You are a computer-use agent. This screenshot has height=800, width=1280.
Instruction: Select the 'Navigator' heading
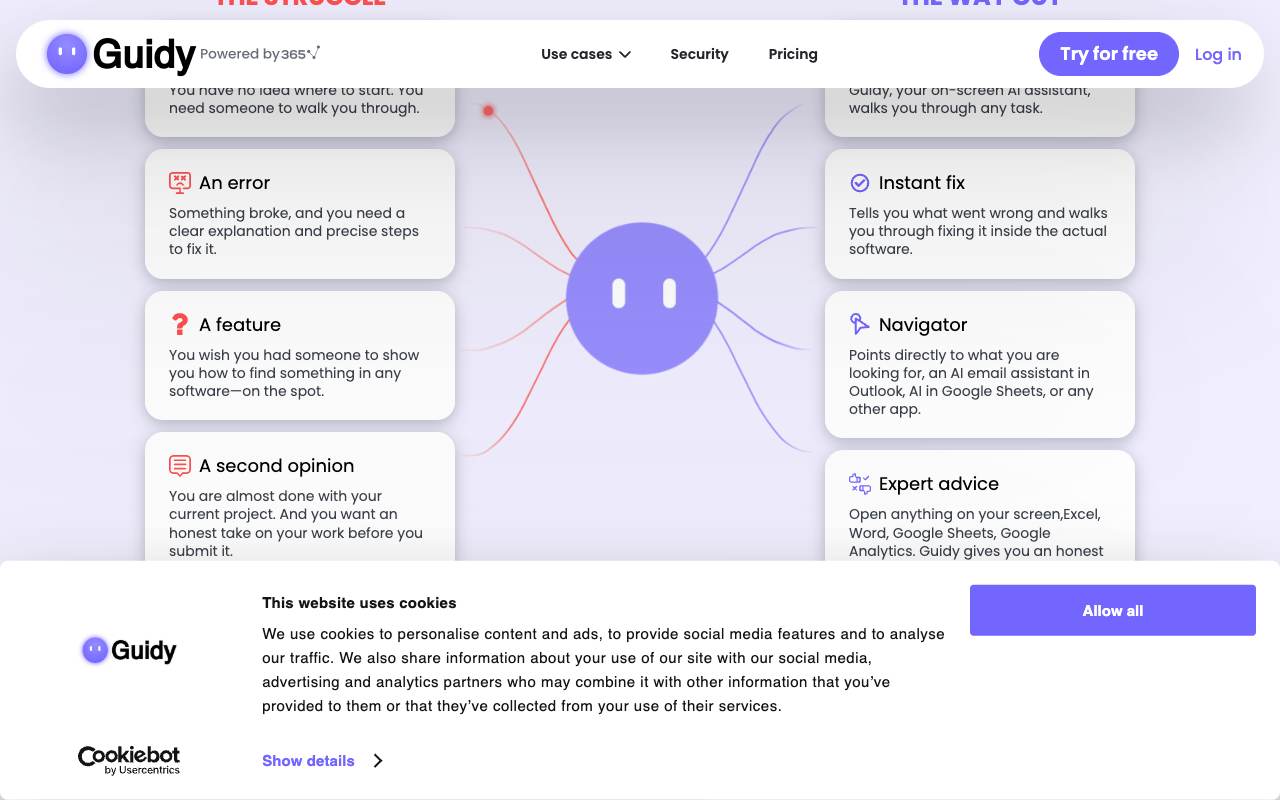click(923, 324)
